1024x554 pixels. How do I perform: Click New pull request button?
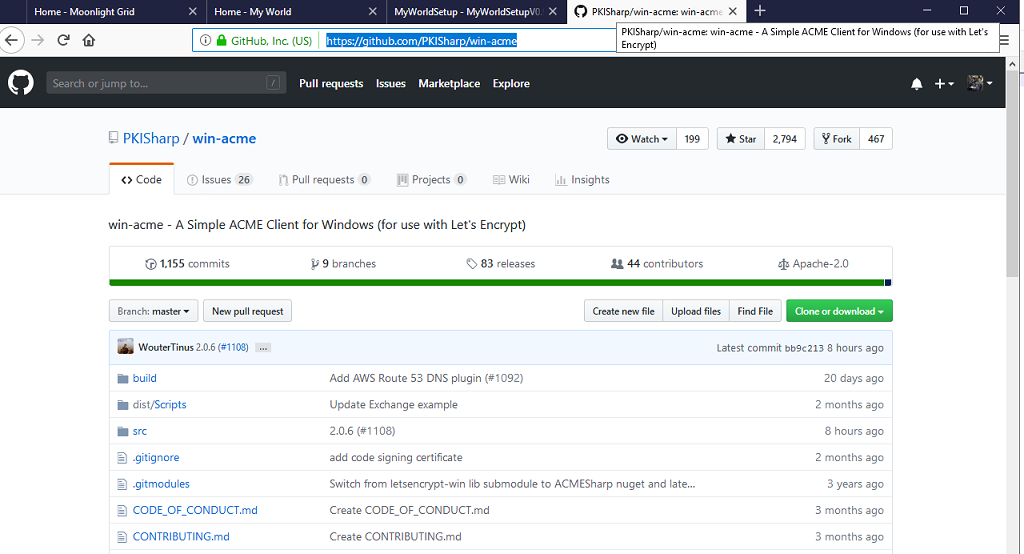248,311
